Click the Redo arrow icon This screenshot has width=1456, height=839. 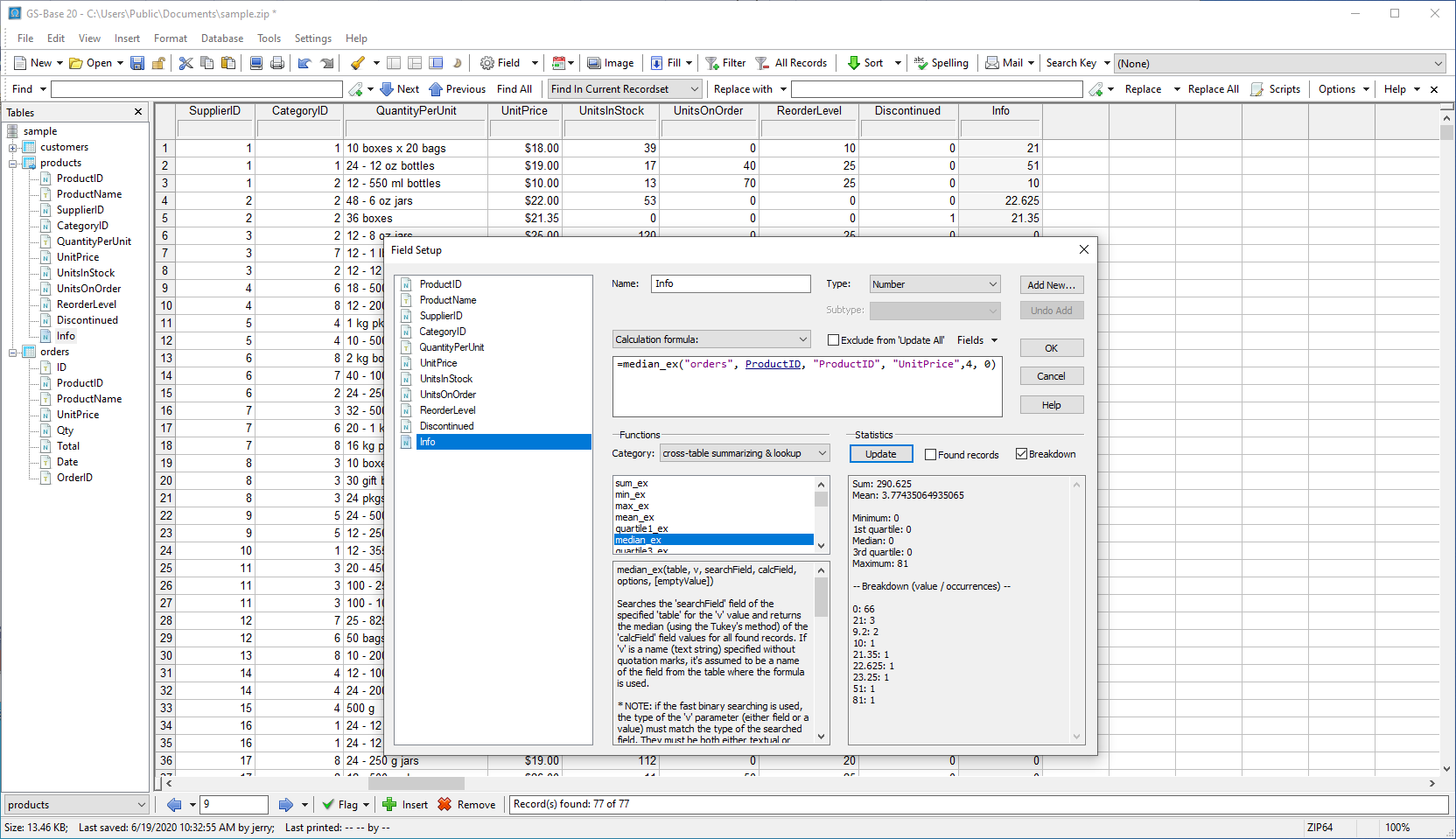[326, 63]
